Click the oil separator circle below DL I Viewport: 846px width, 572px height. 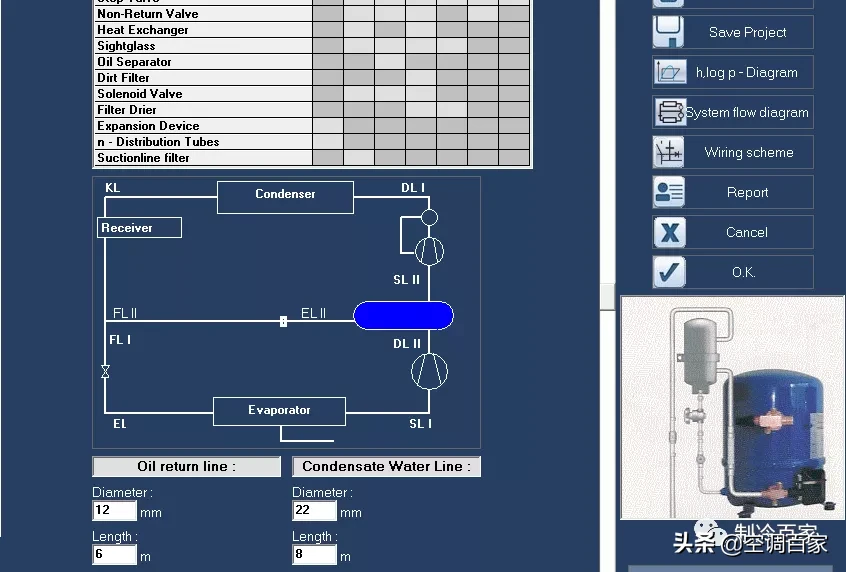pos(429,217)
